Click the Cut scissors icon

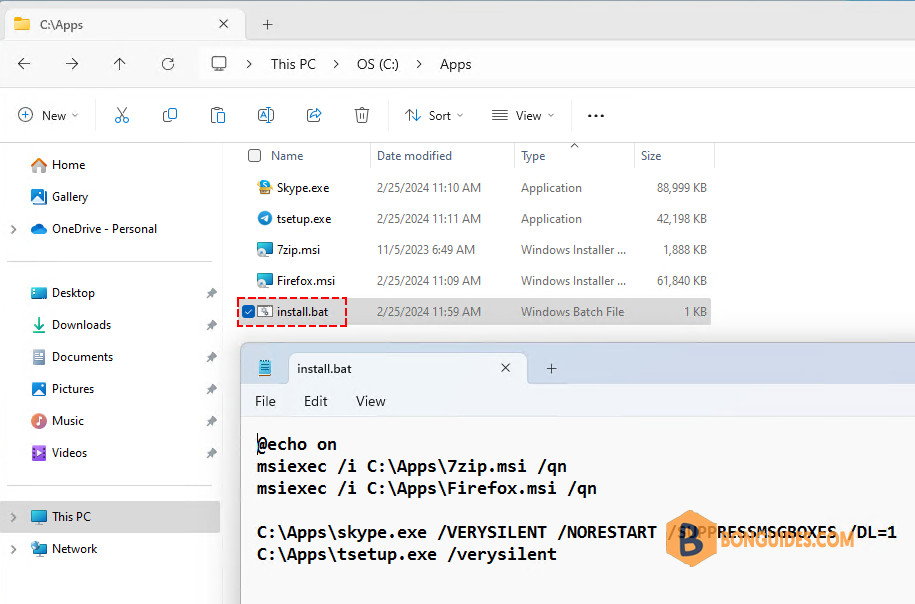121,115
